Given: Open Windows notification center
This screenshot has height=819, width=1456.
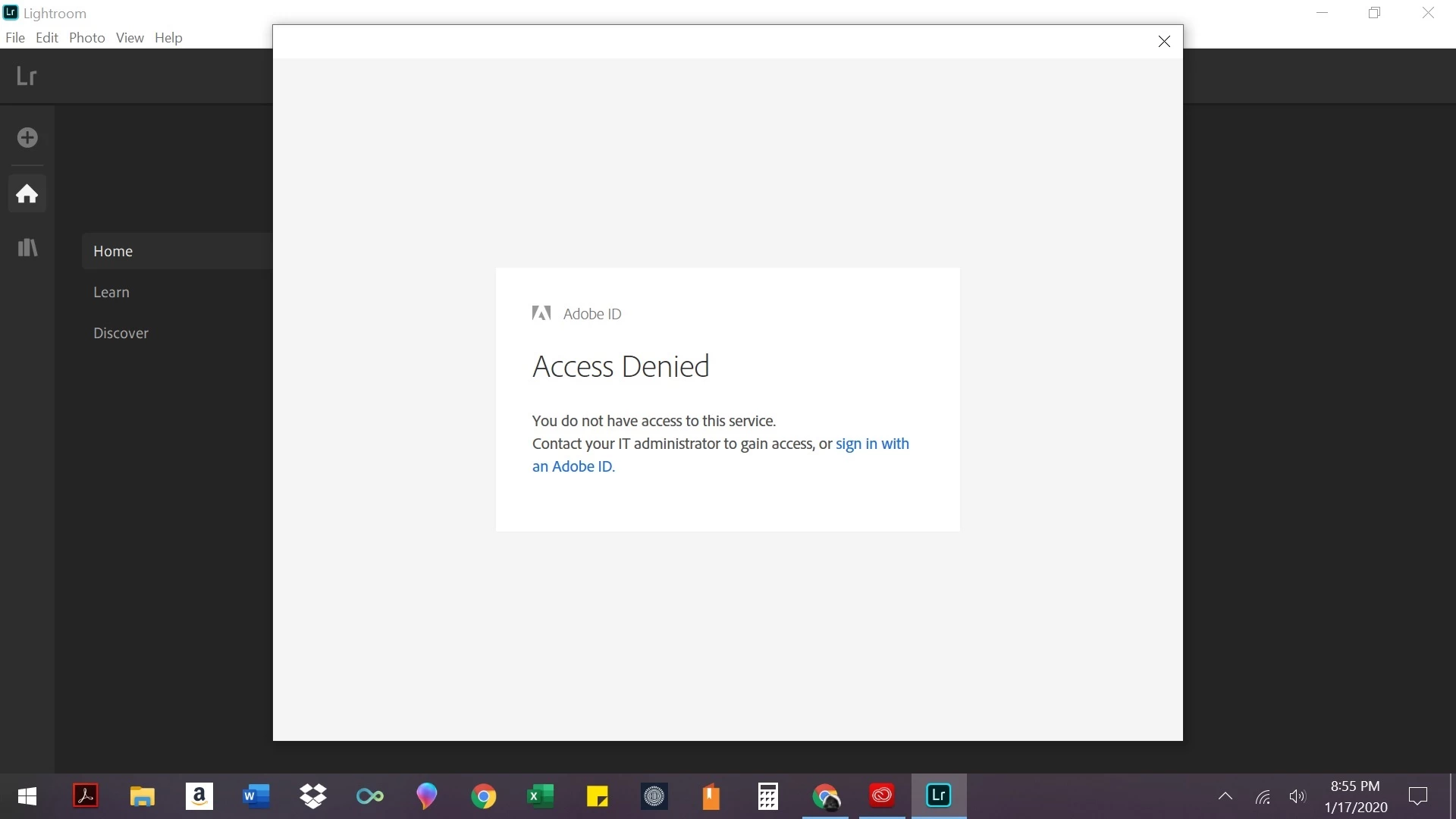Looking at the screenshot, I should point(1417,795).
